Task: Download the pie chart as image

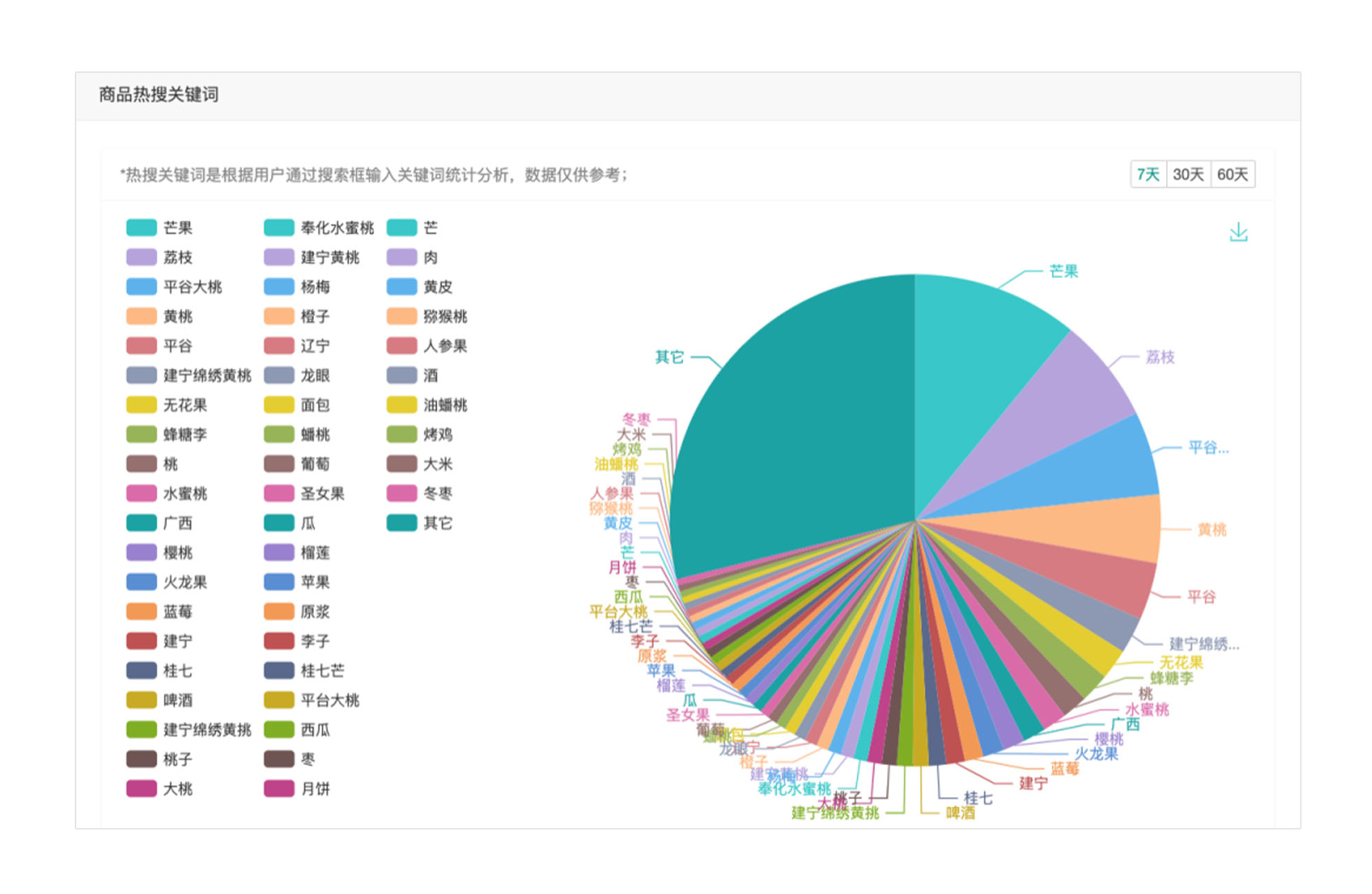Action: 1238,232
